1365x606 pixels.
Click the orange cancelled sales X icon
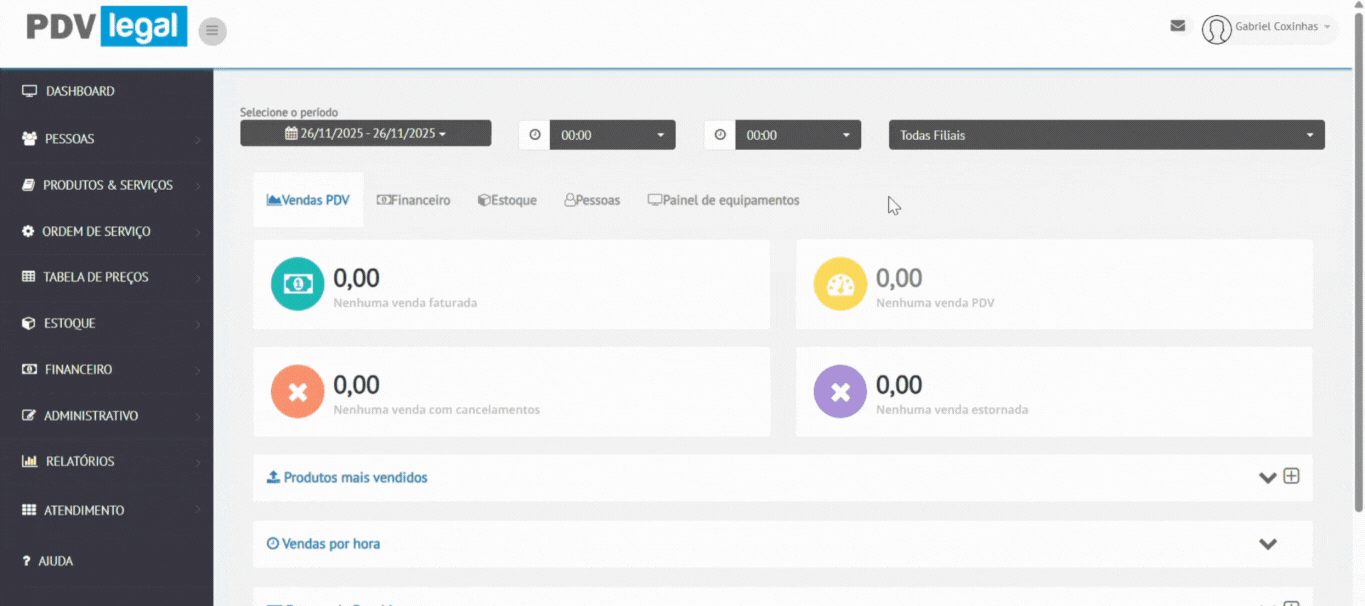(x=297, y=391)
